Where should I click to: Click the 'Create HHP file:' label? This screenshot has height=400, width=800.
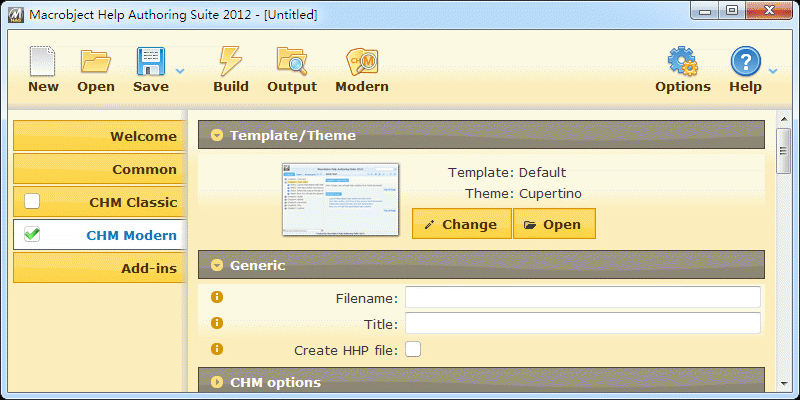tap(346, 351)
